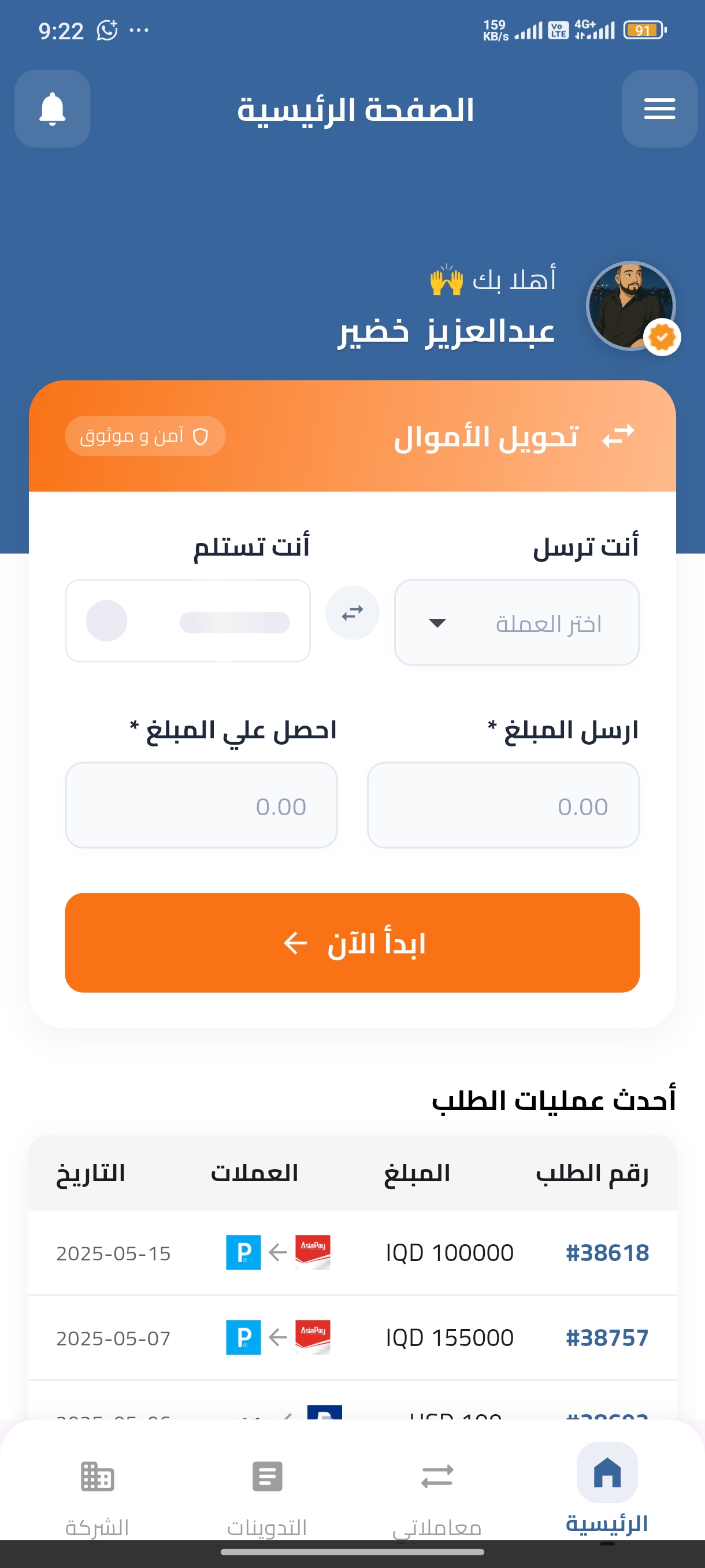Tap the swap currencies round button
This screenshot has width=705, height=1568.
(x=352, y=613)
